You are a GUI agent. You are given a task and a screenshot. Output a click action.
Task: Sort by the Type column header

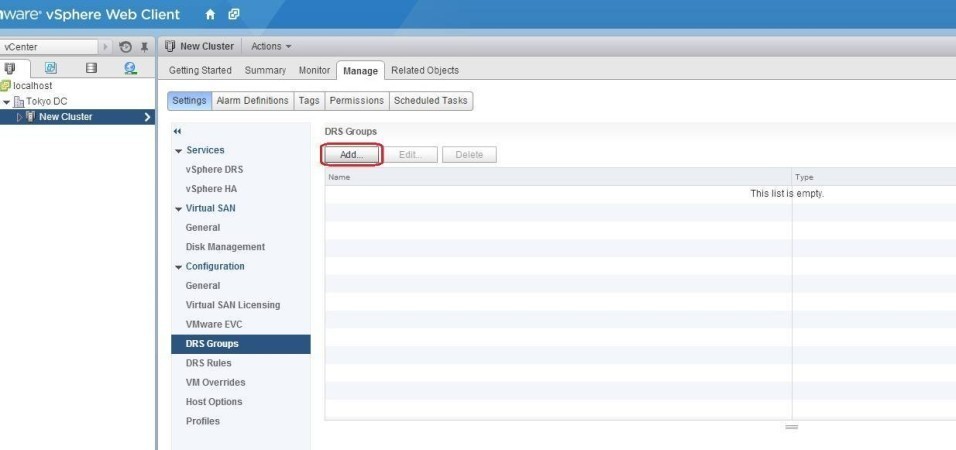point(874,177)
